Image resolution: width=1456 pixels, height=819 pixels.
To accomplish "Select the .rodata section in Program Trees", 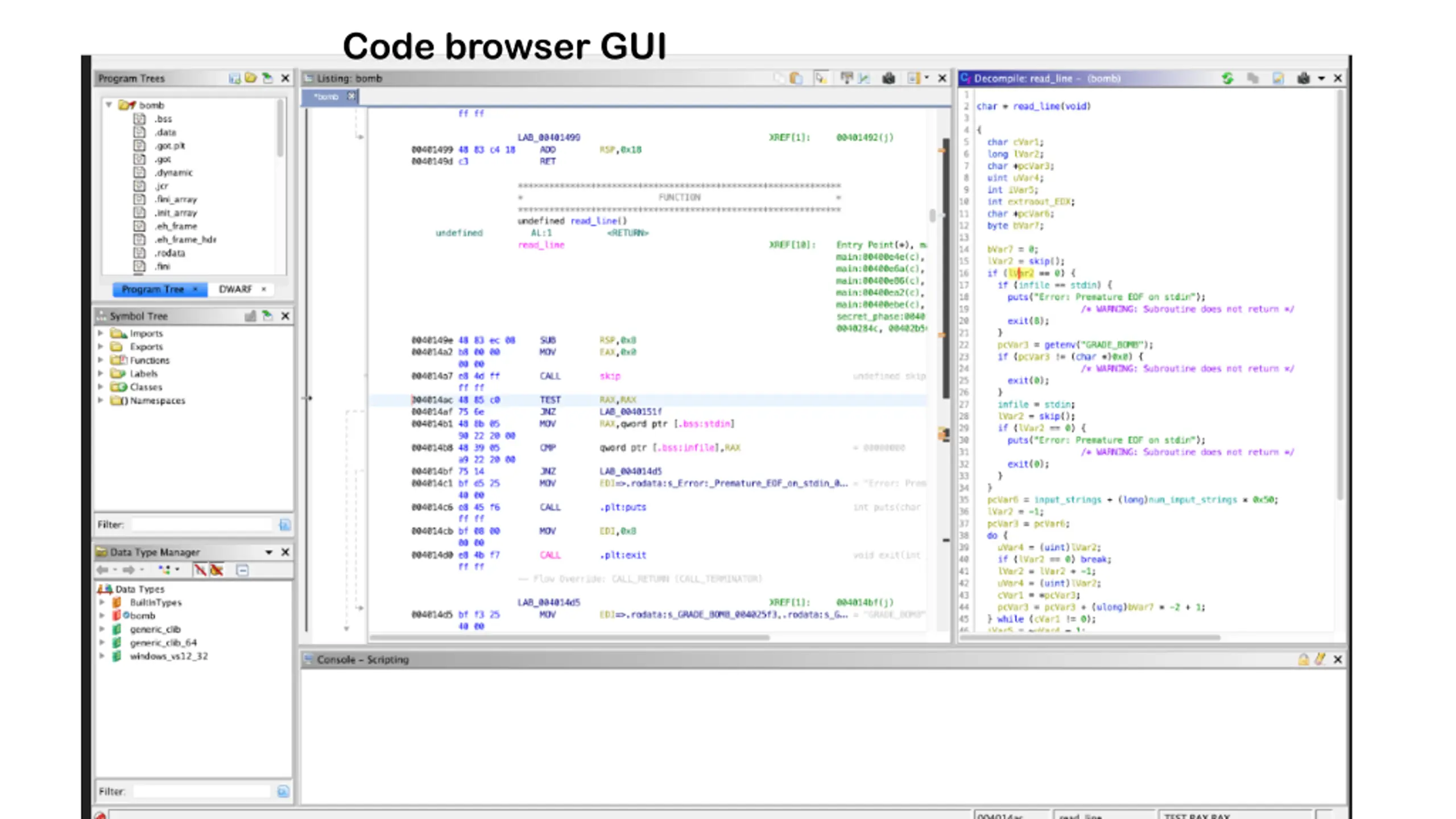I will [169, 253].
